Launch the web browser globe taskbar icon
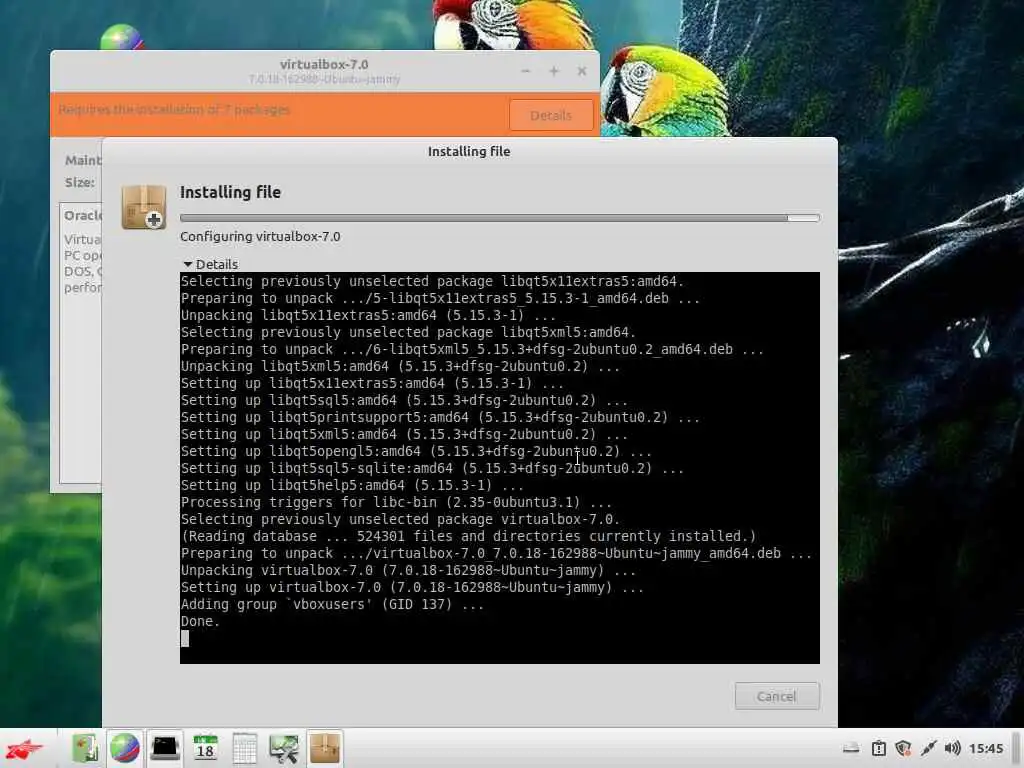Image resolution: width=1024 pixels, height=768 pixels. 124,748
